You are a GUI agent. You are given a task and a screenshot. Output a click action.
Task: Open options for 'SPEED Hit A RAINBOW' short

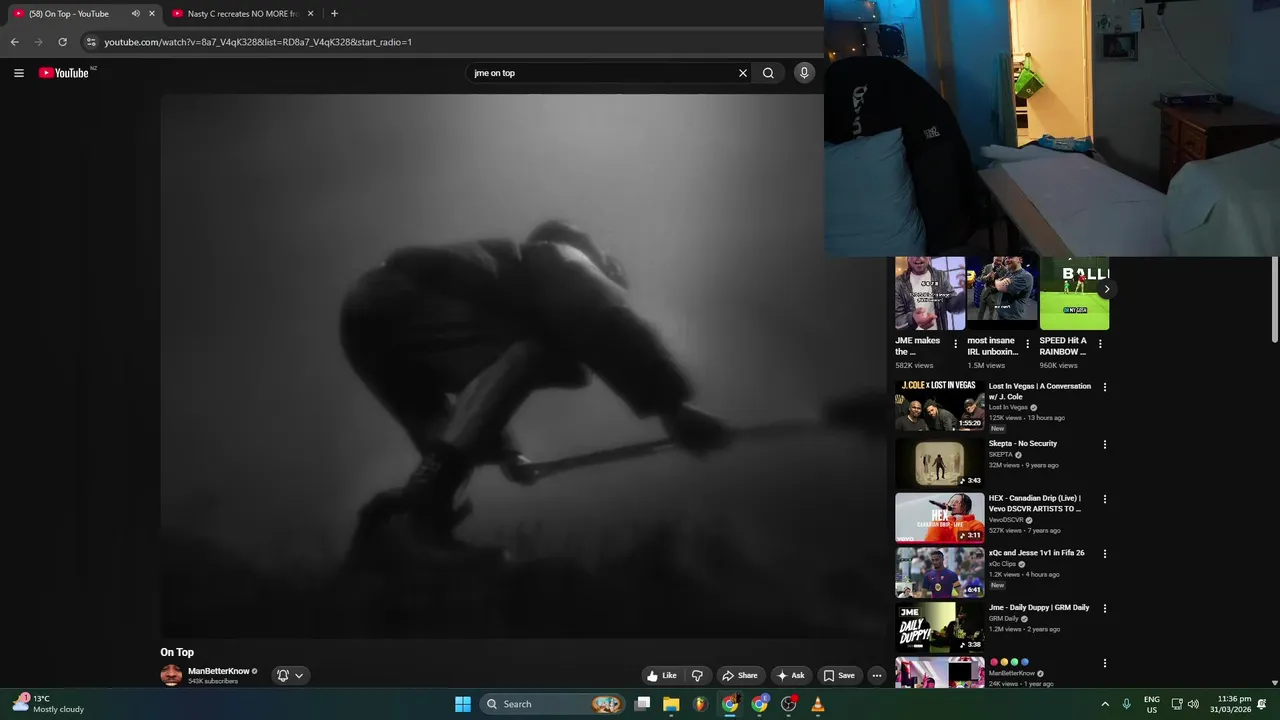tap(1100, 344)
